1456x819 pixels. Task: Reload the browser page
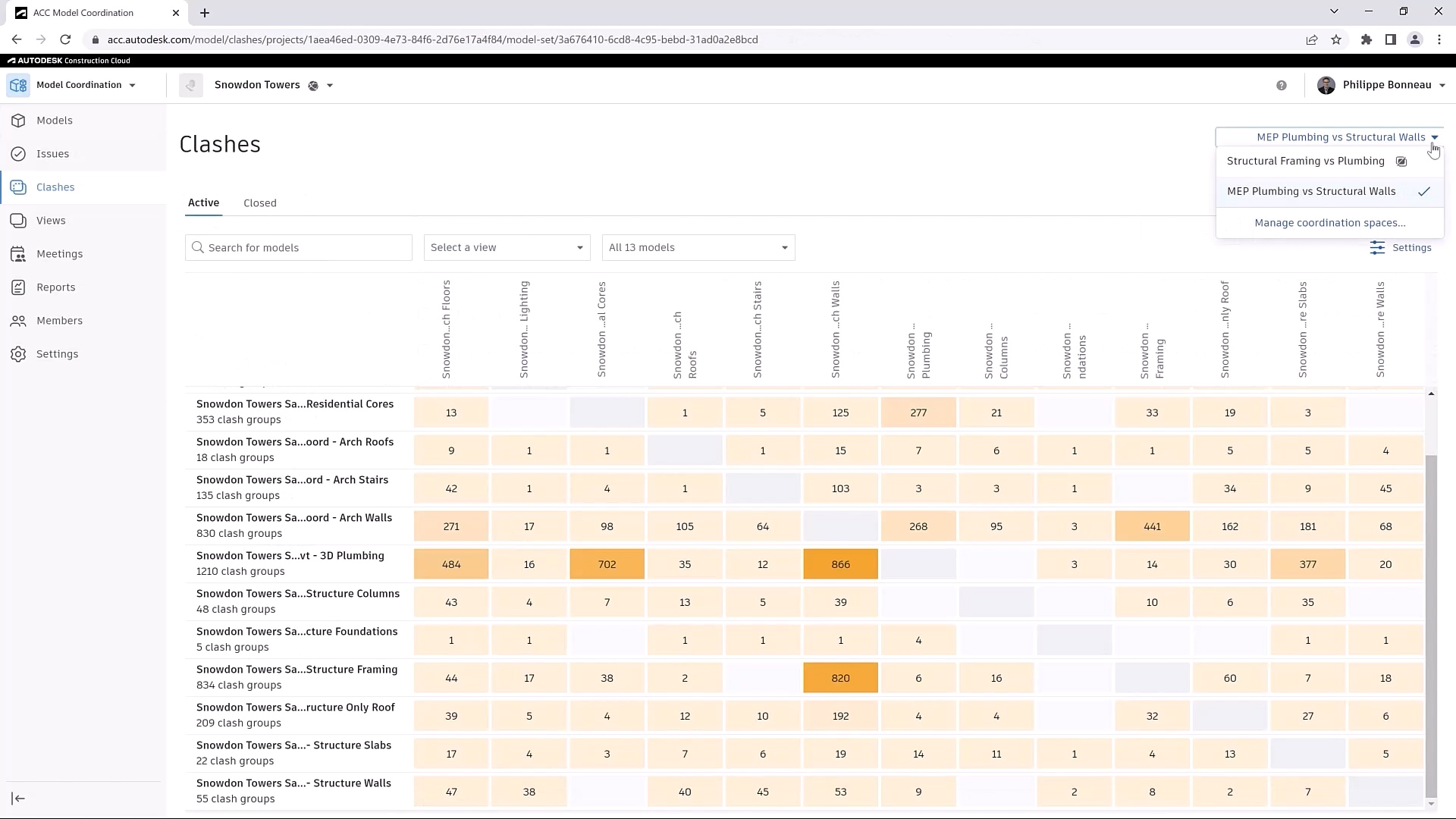(65, 39)
